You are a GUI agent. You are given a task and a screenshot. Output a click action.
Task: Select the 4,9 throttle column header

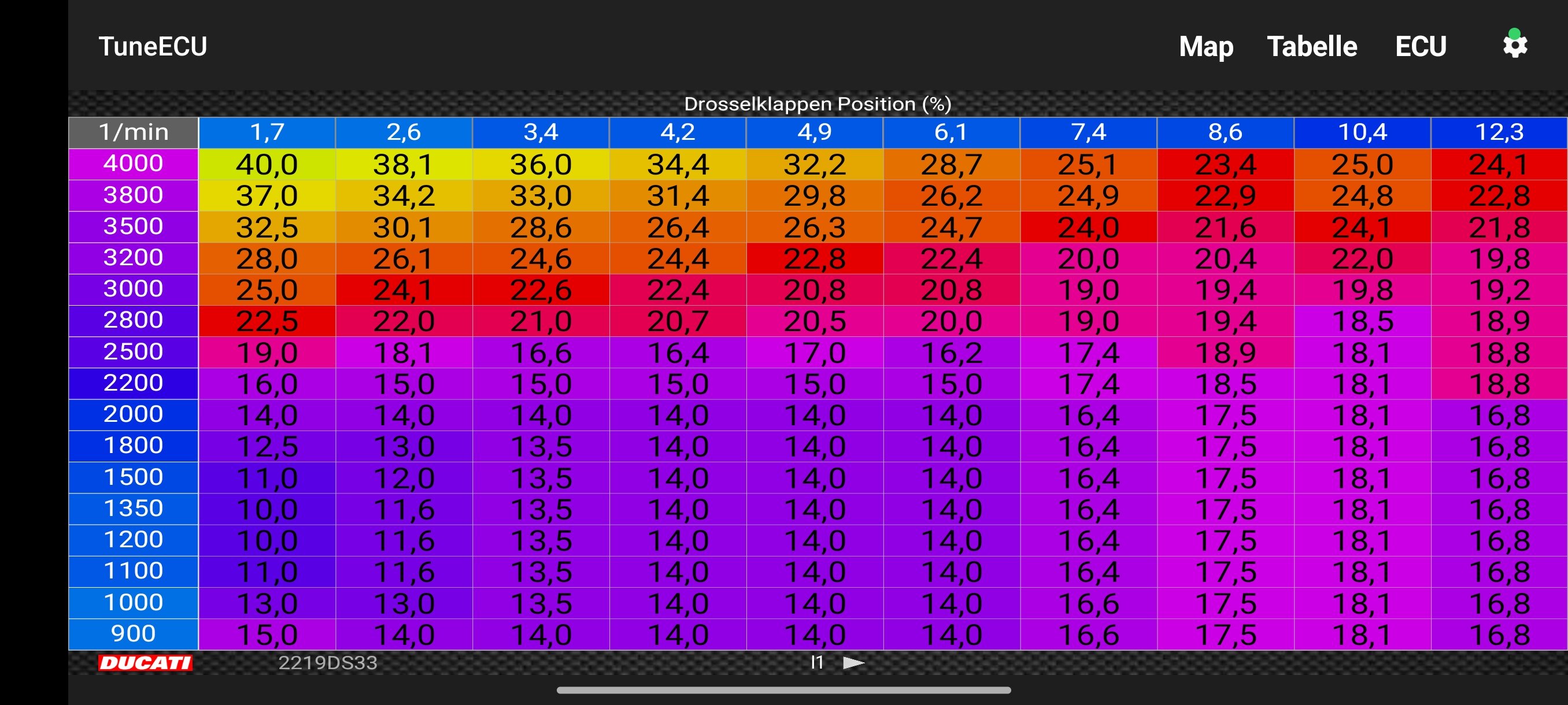click(815, 132)
